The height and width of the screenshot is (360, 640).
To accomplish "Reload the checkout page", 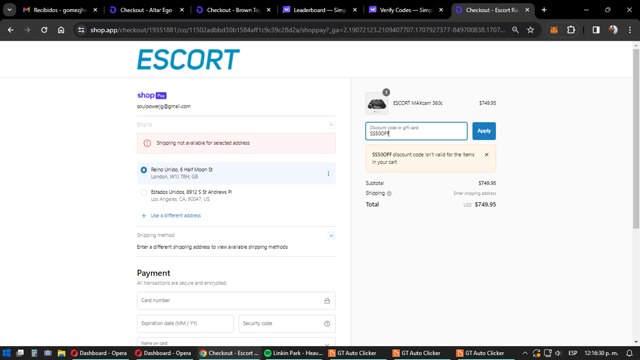I will click(44, 30).
